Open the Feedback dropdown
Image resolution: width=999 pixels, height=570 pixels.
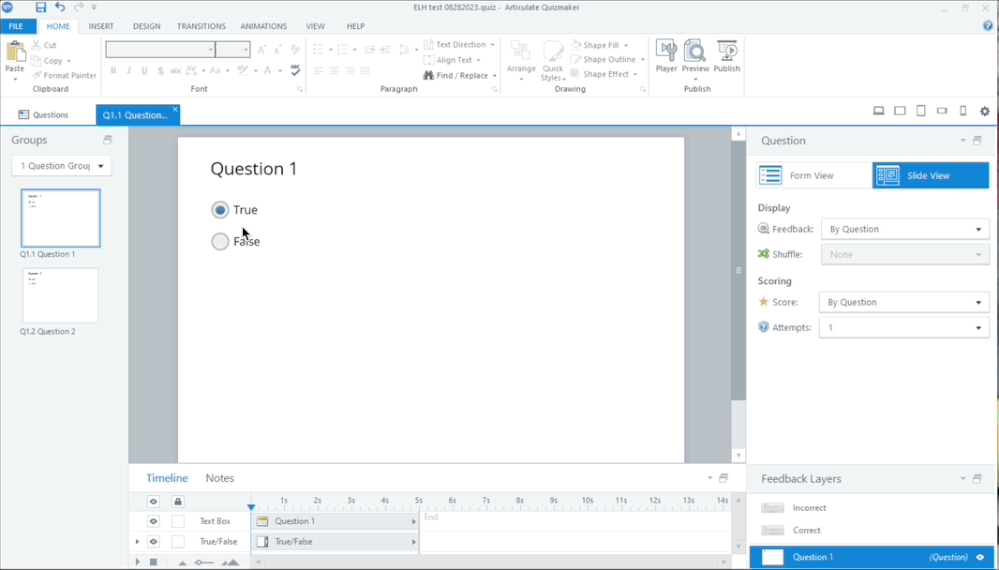[x=905, y=229]
